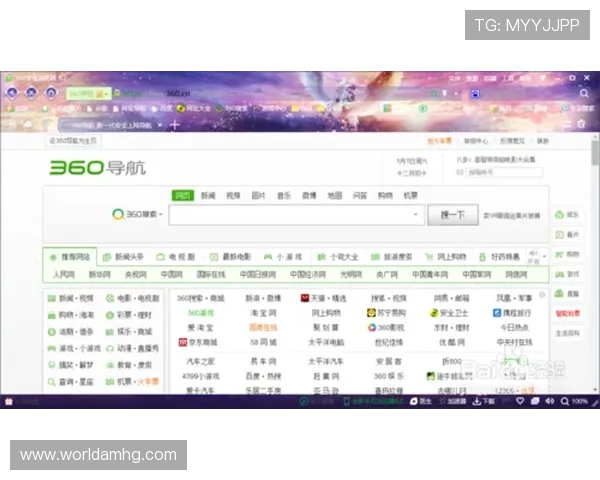Click the 新闻·视频 category icon
Viewport: 600px width, 480px height.
coord(52,298)
